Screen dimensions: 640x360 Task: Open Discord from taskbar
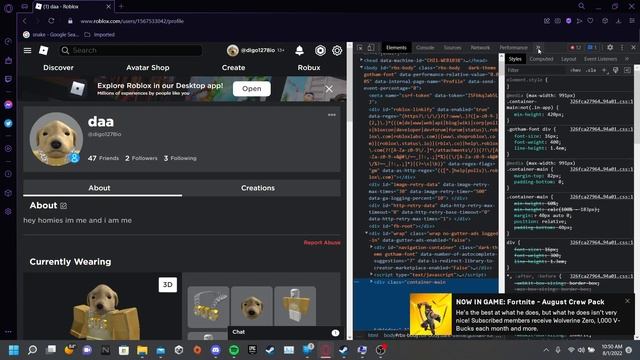click(216, 350)
